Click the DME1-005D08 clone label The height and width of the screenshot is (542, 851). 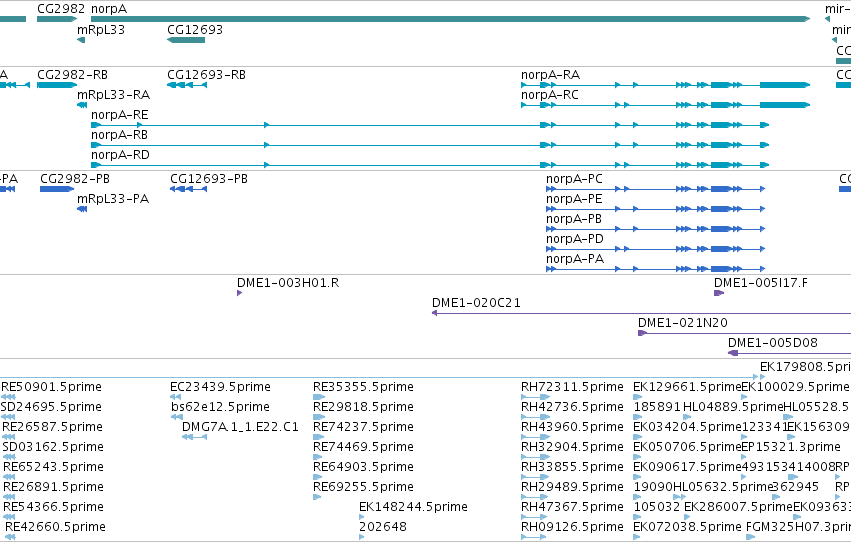click(773, 343)
